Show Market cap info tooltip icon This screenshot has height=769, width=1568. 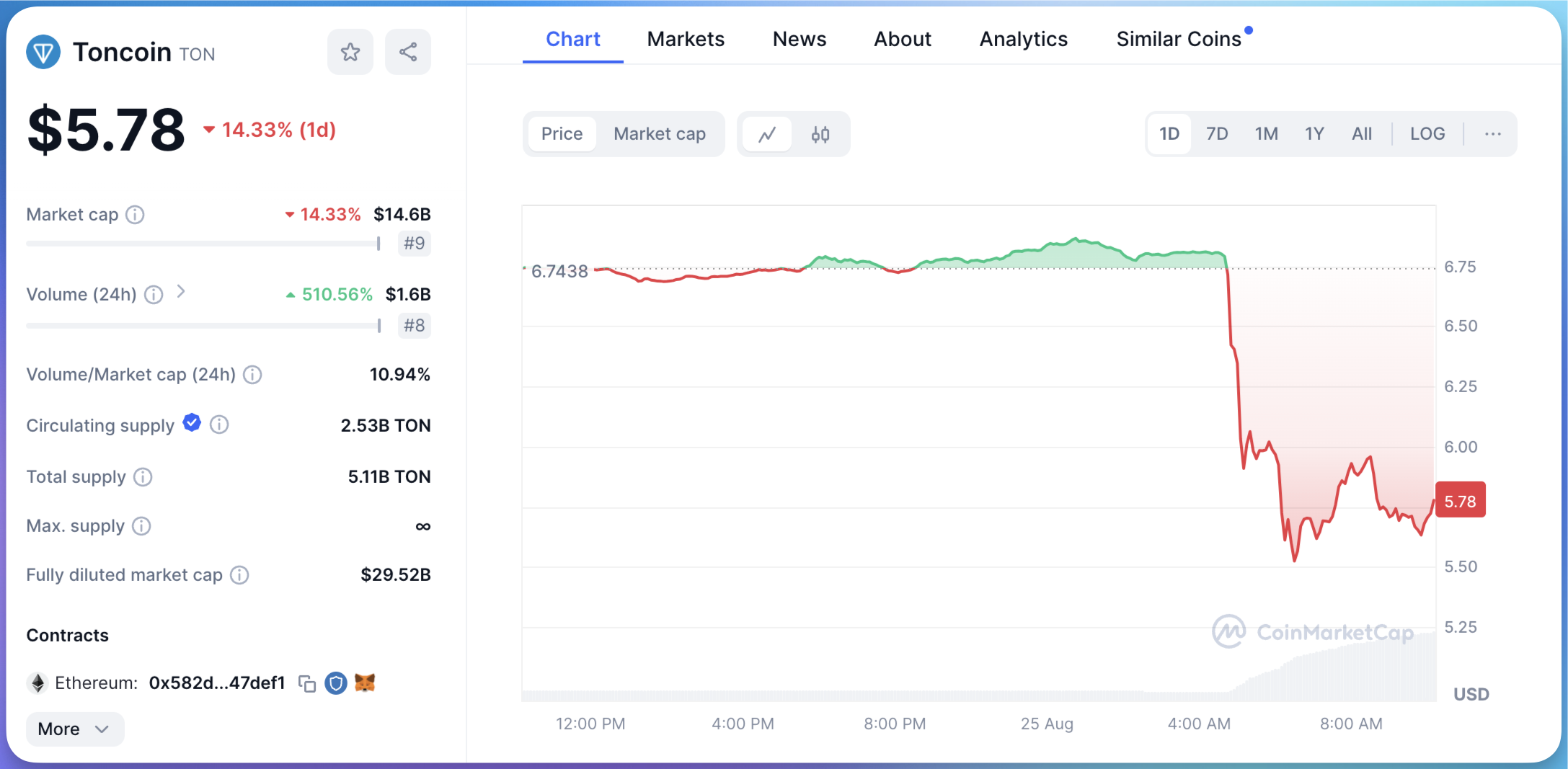click(135, 215)
